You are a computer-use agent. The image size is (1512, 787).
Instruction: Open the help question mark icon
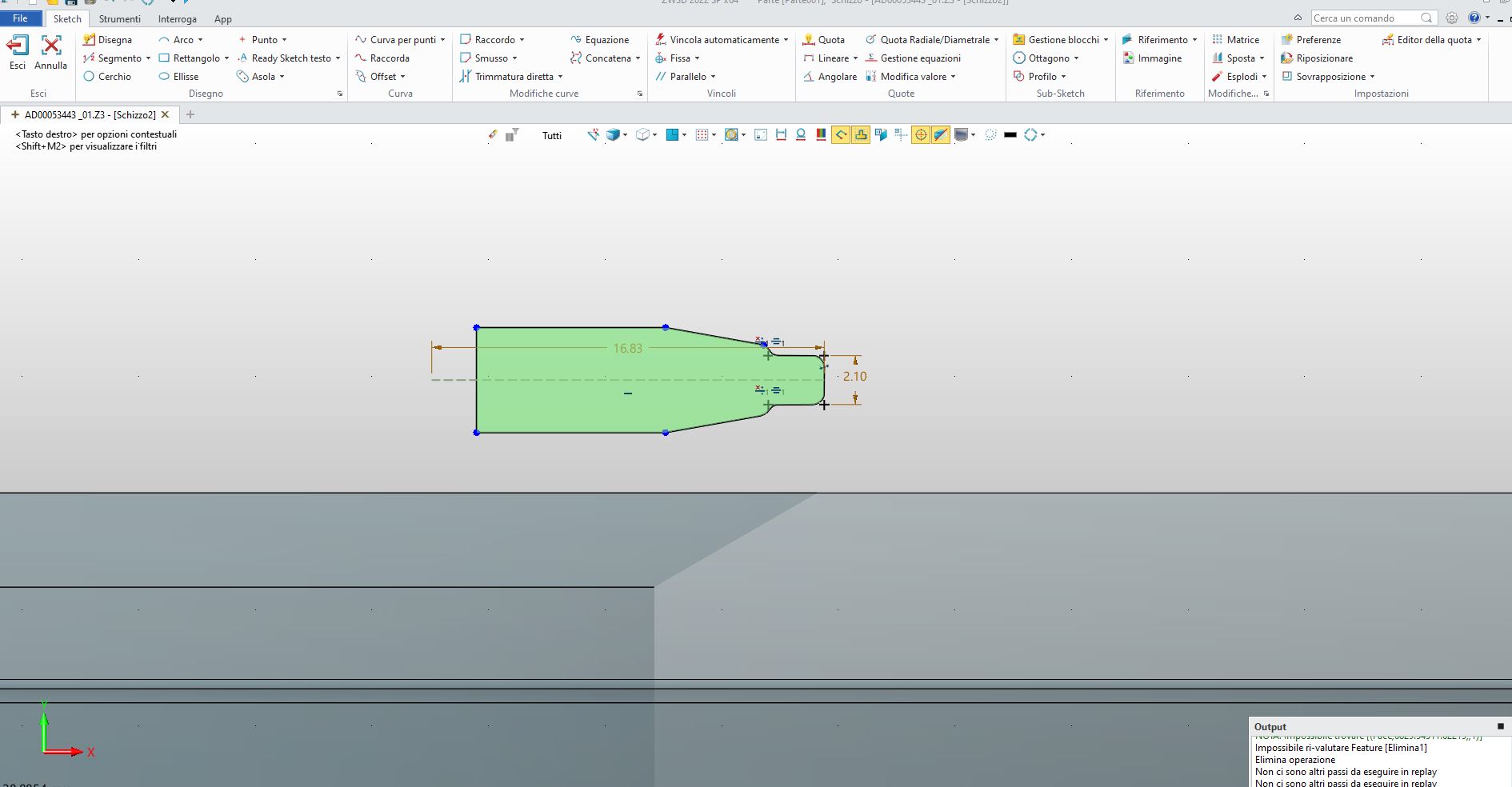[1474, 18]
